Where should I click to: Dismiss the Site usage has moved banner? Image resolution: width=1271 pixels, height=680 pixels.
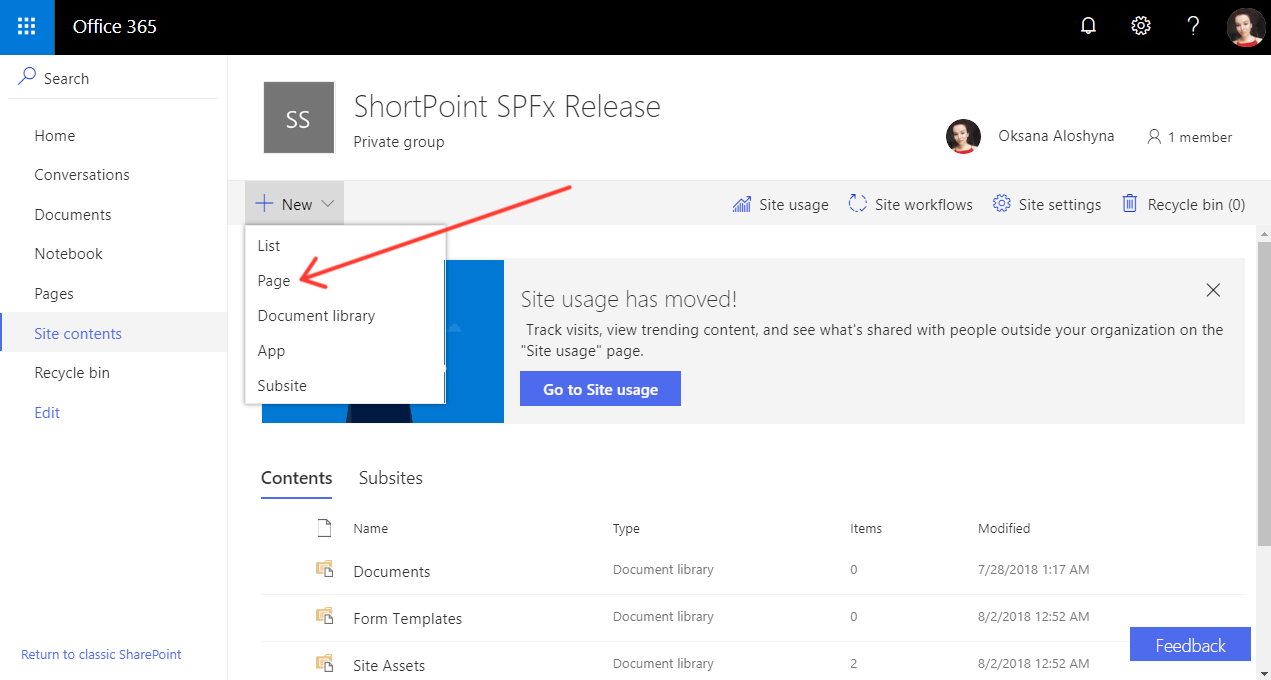click(x=1213, y=290)
